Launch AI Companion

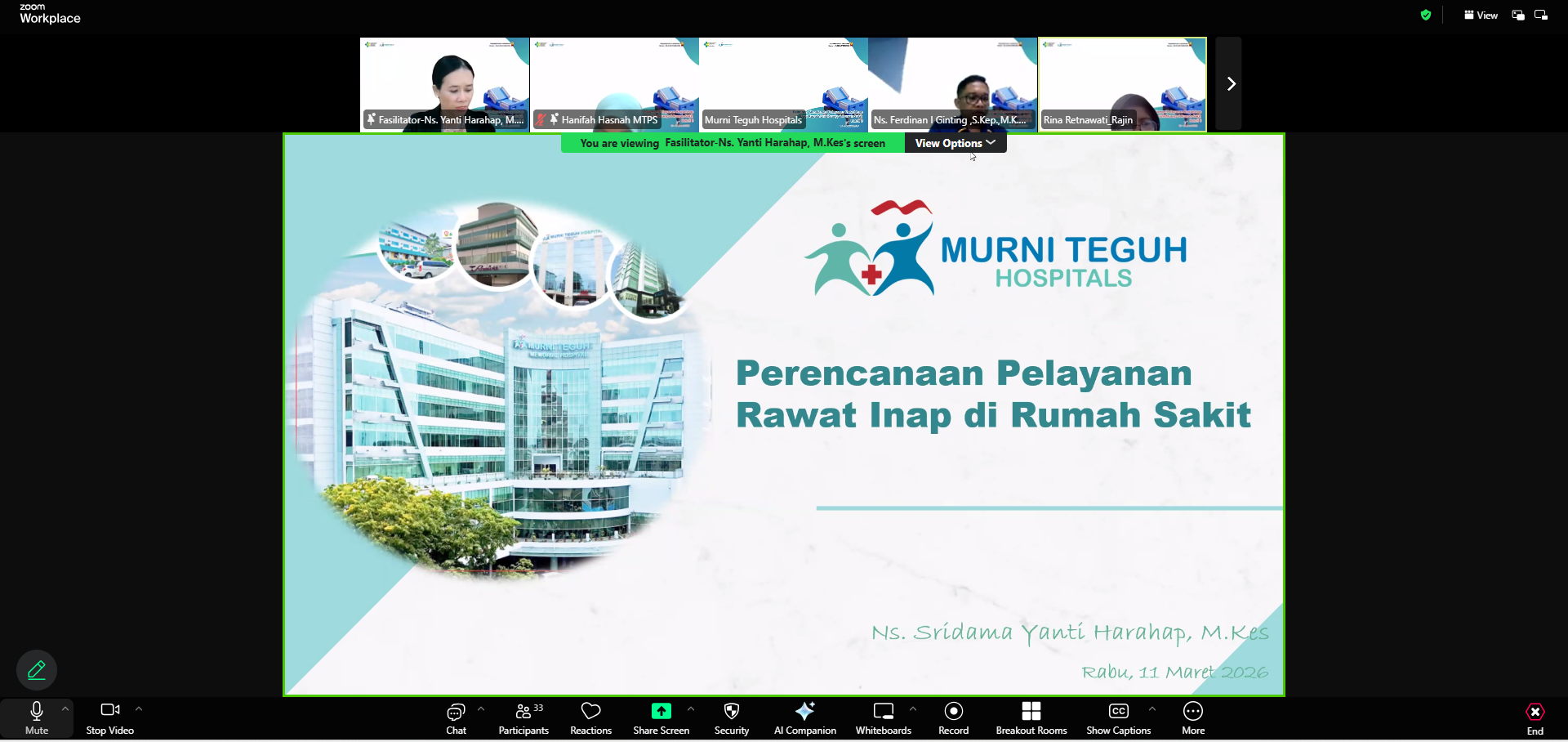tap(805, 718)
